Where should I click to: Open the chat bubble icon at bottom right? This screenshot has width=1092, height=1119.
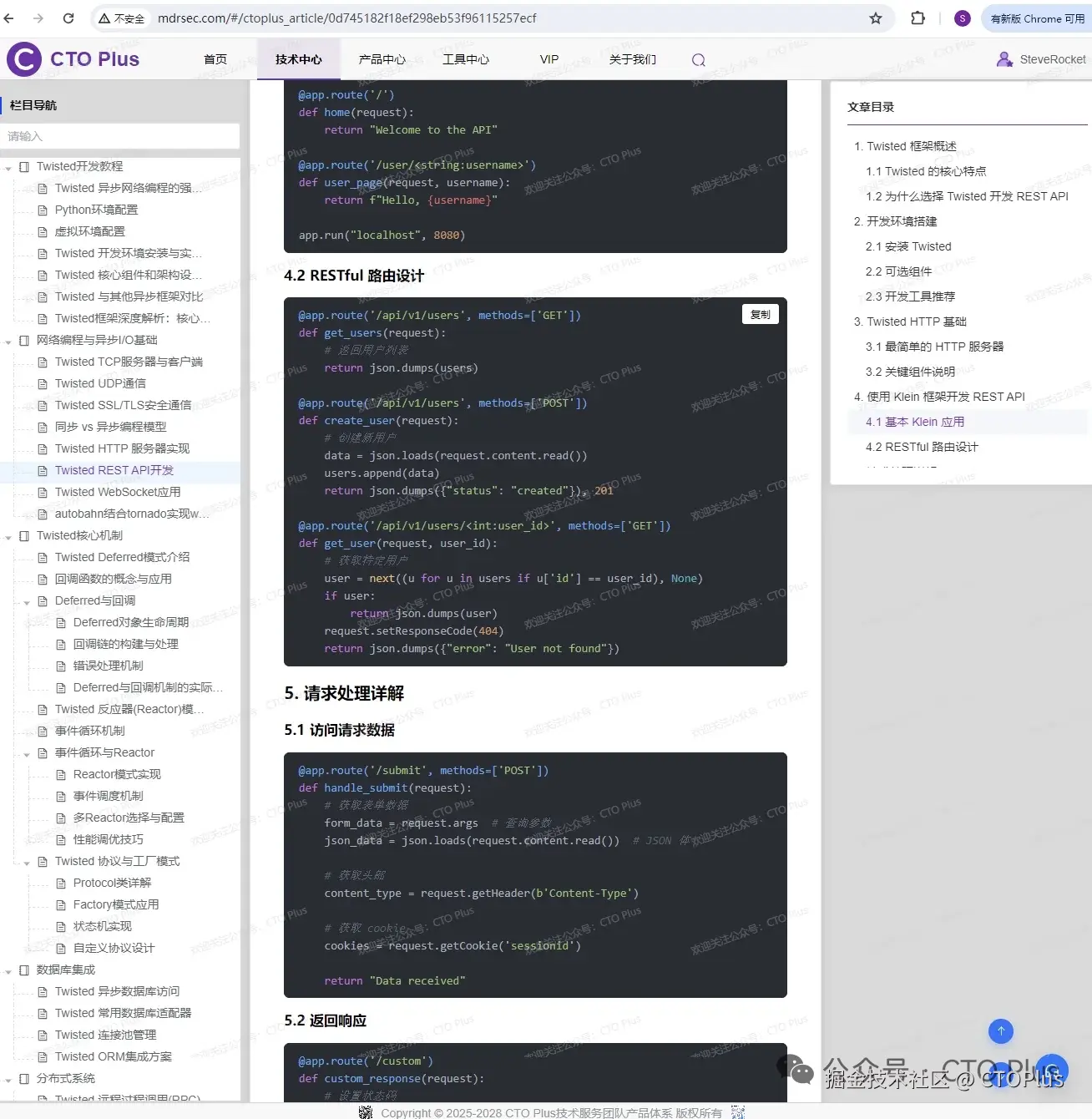pyautogui.click(x=1051, y=1070)
